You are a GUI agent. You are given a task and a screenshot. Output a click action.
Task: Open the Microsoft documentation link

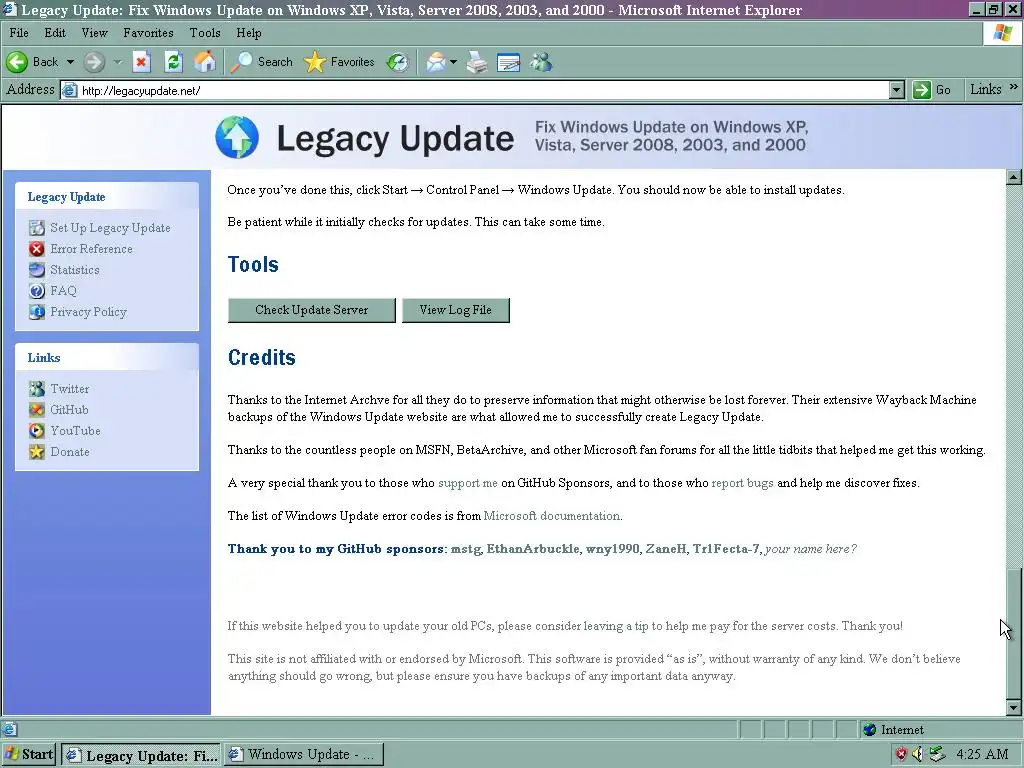click(x=552, y=516)
